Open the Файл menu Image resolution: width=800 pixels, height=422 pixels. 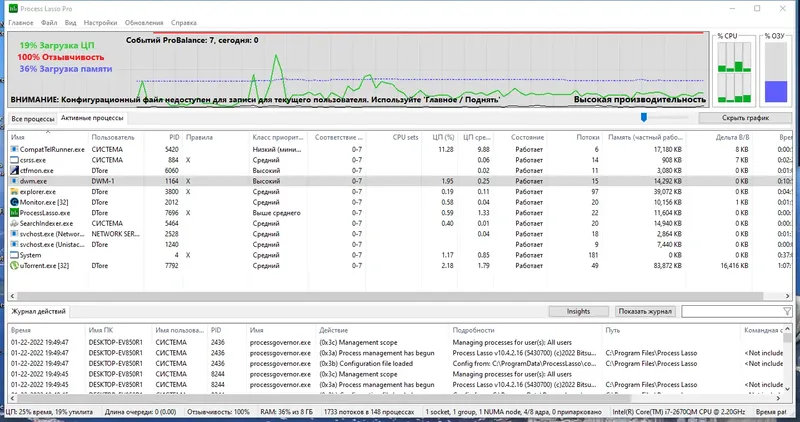pyautogui.click(x=49, y=22)
